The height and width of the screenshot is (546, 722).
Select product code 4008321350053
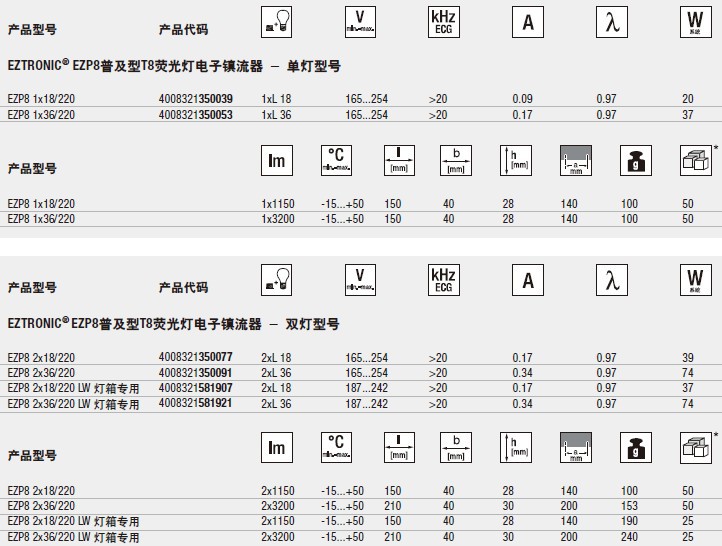[195, 115]
